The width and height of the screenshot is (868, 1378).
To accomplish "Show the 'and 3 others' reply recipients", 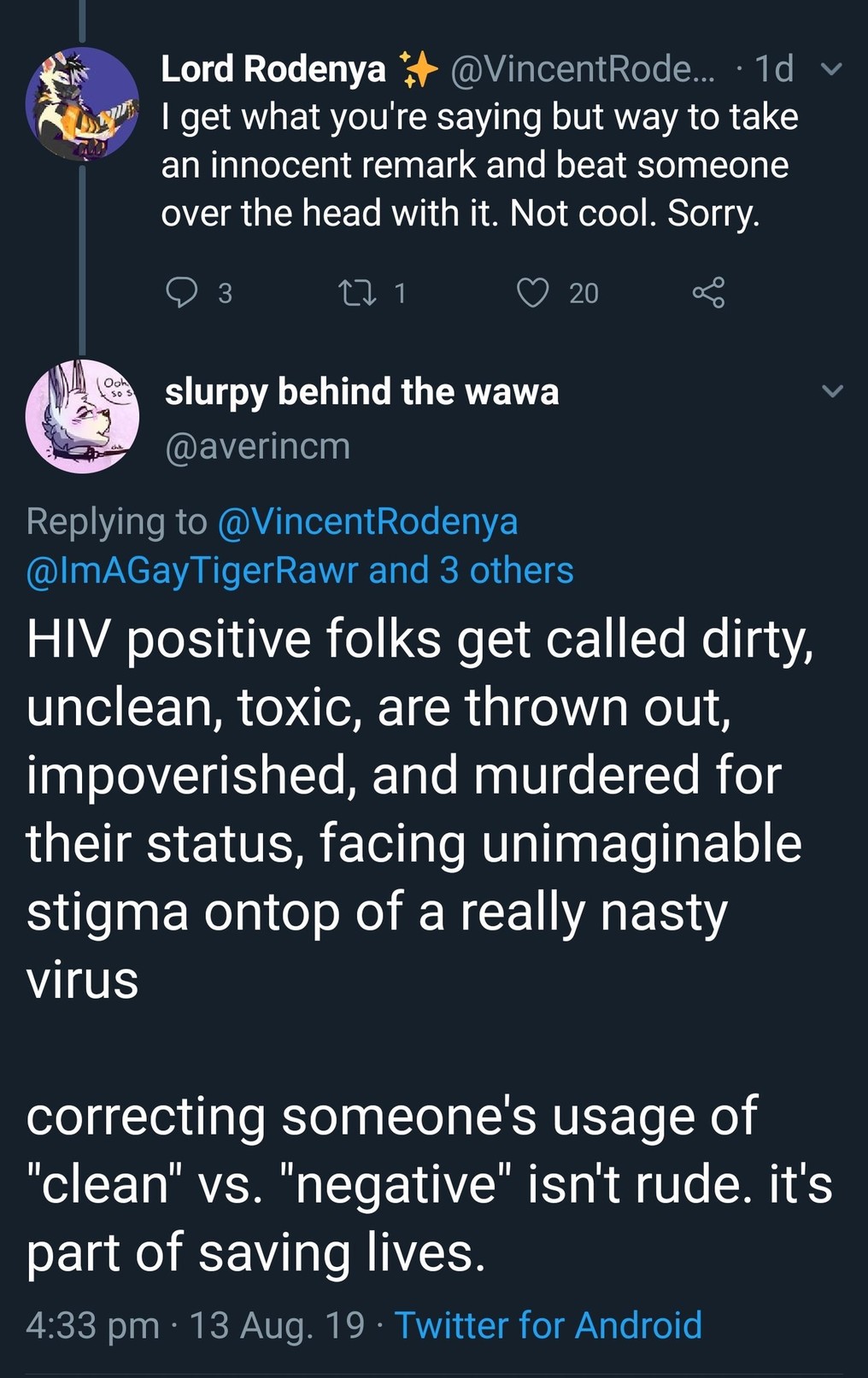I will (471, 571).
